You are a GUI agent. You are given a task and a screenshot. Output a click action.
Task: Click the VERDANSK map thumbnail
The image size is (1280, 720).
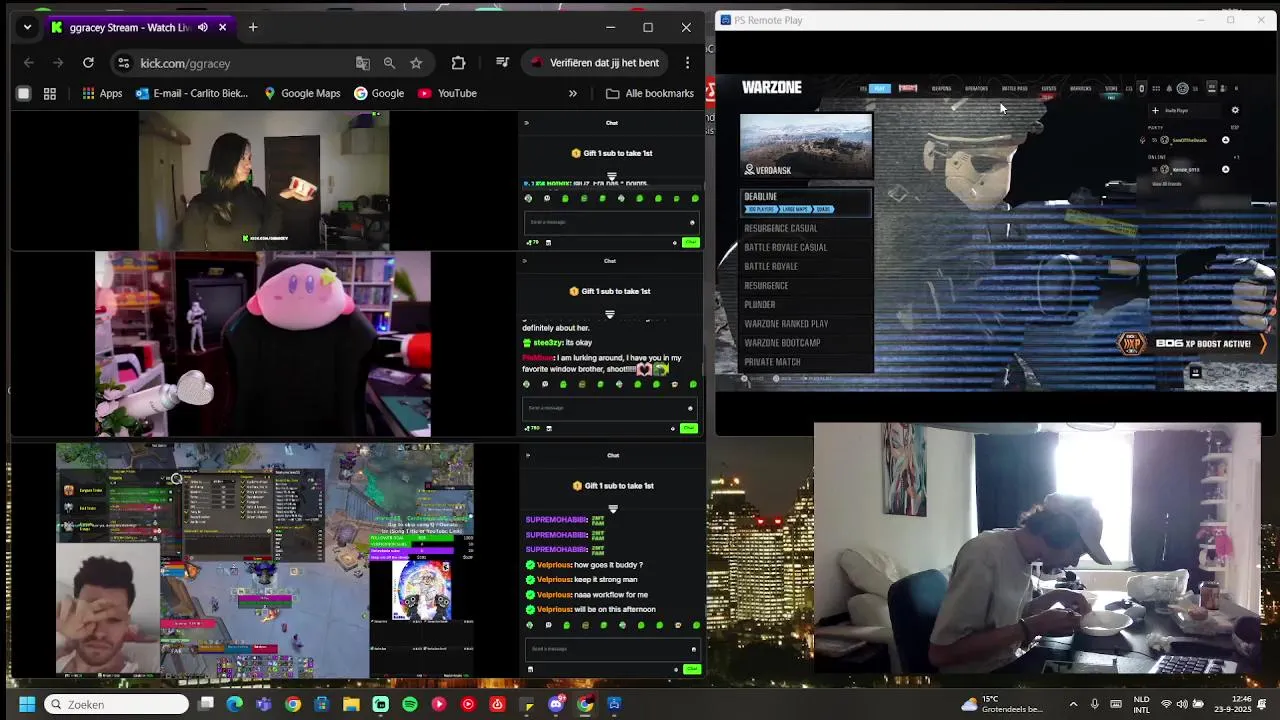click(x=806, y=146)
